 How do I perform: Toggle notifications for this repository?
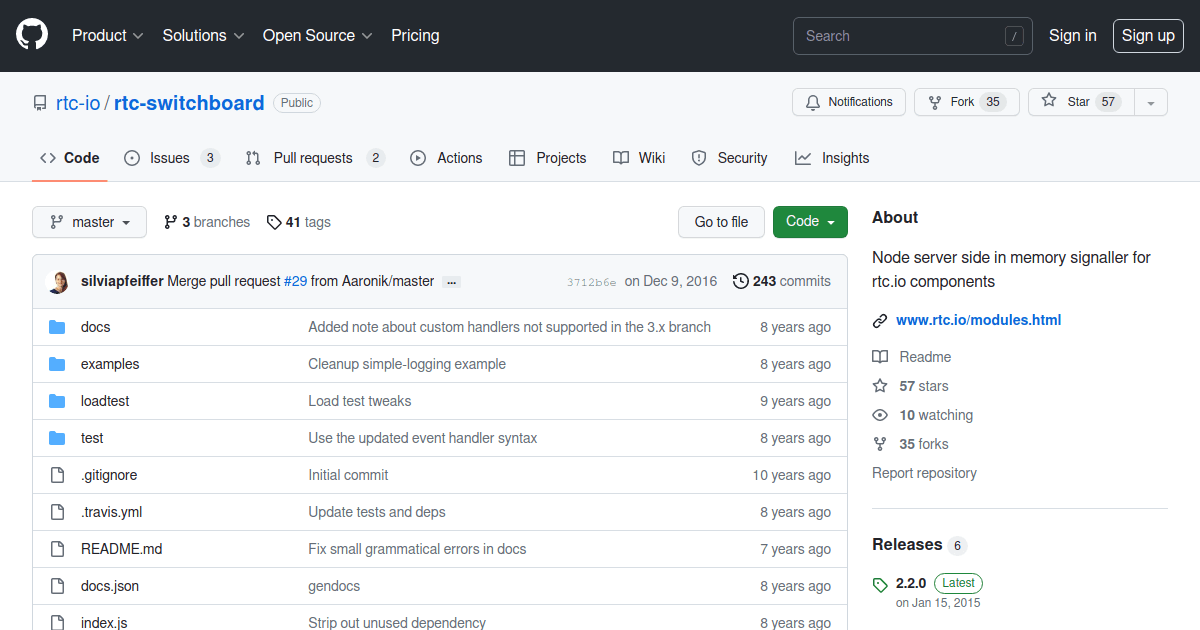(x=848, y=101)
